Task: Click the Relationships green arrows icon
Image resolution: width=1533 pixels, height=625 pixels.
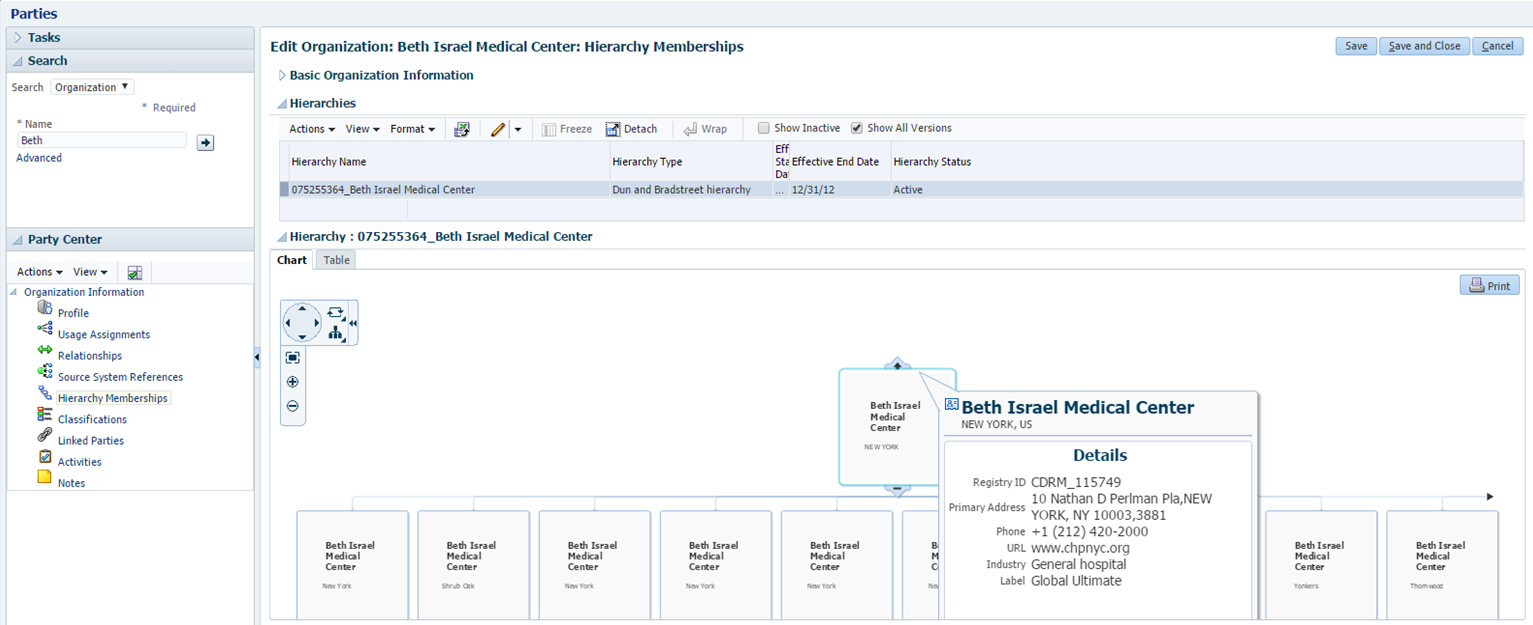Action: (x=44, y=350)
